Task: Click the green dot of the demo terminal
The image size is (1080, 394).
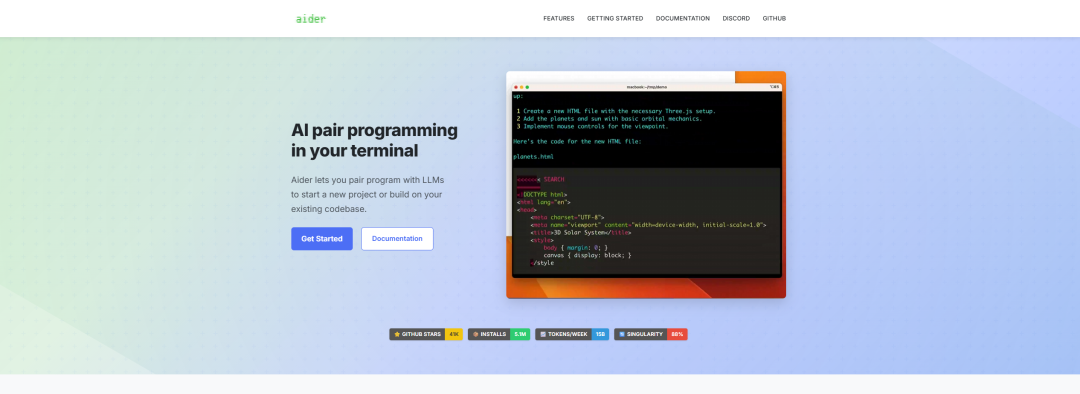Action: coord(527,87)
